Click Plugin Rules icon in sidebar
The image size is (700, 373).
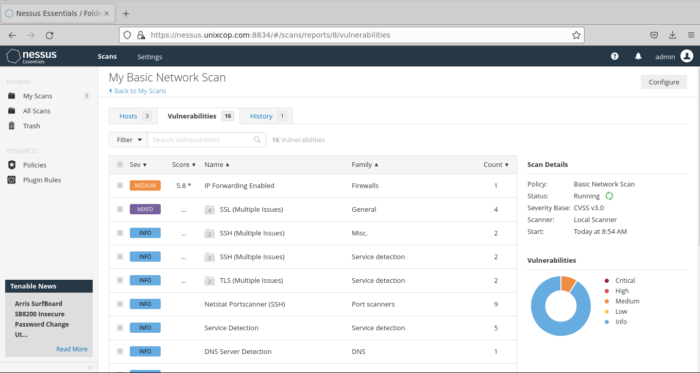click(x=12, y=180)
